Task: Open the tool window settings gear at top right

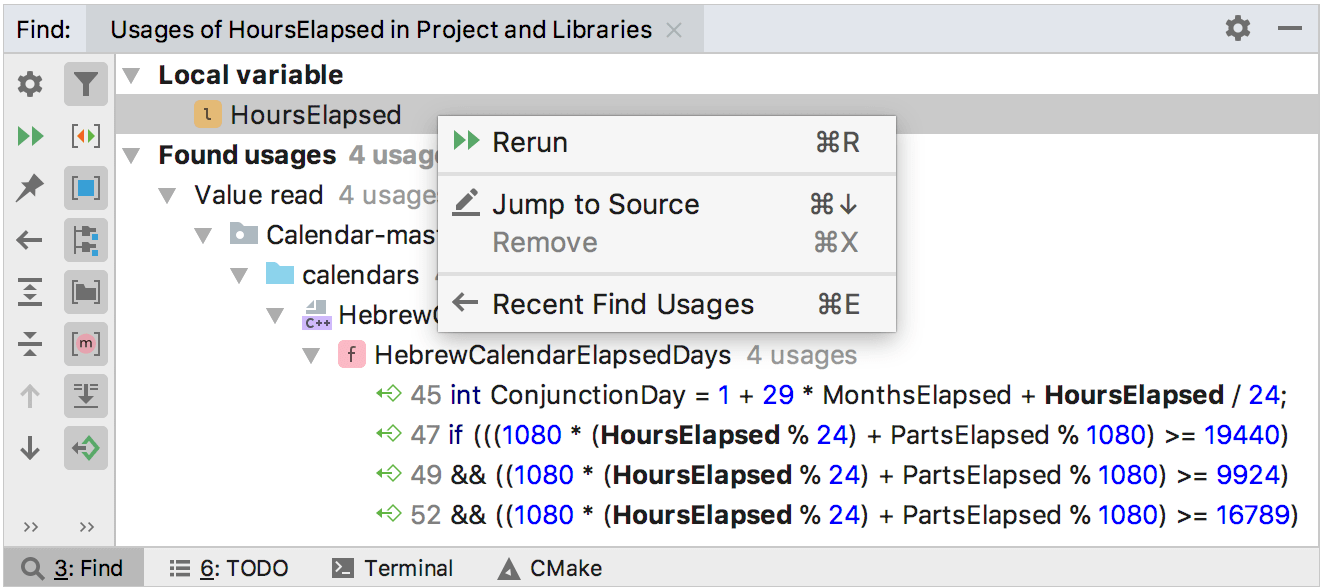Action: pyautogui.click(x=1237, y=29)
